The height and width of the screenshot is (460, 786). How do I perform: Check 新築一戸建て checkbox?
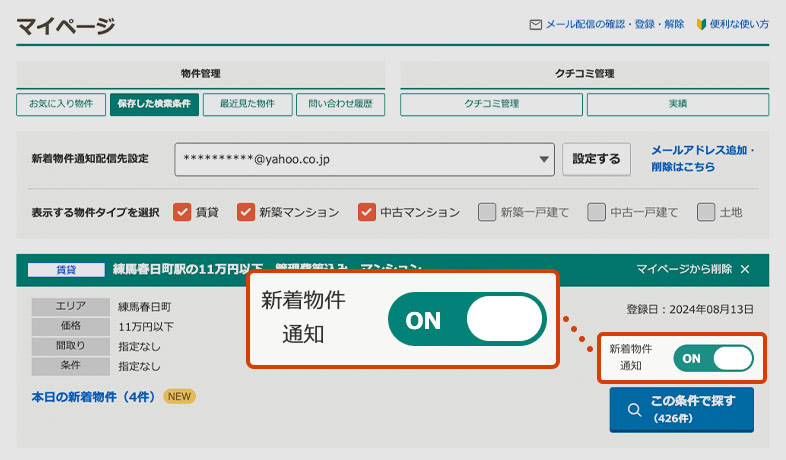click(487, 212)
